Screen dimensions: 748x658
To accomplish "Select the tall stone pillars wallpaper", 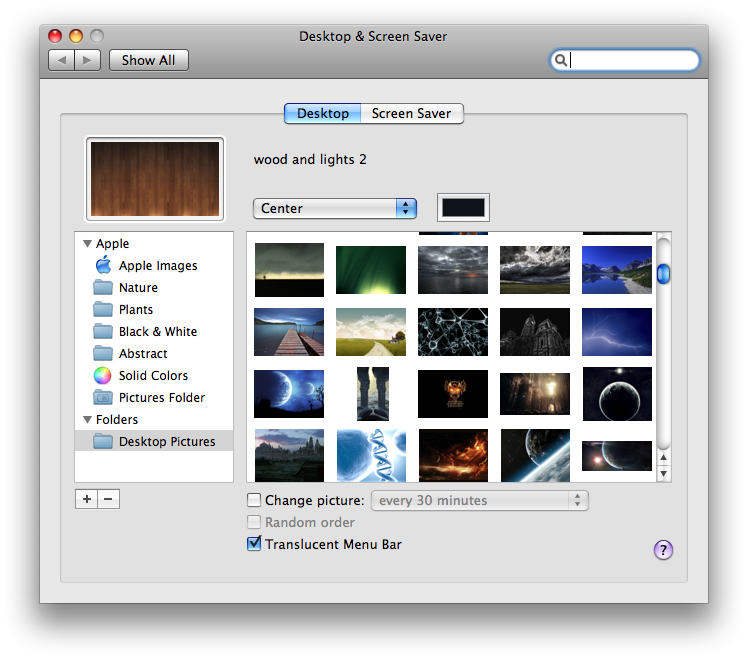I will 373,394.
